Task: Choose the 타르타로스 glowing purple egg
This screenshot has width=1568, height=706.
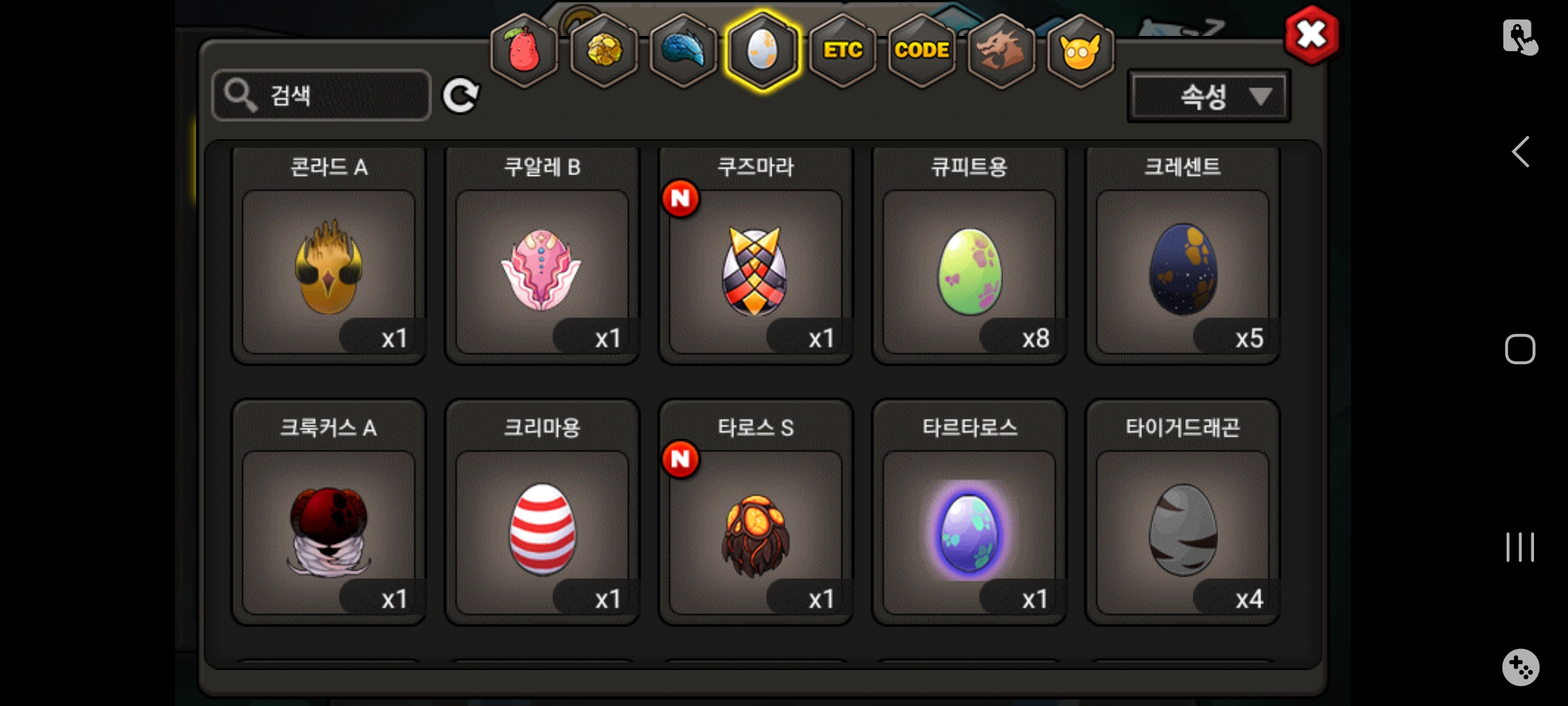Action: tap(970, 513)
